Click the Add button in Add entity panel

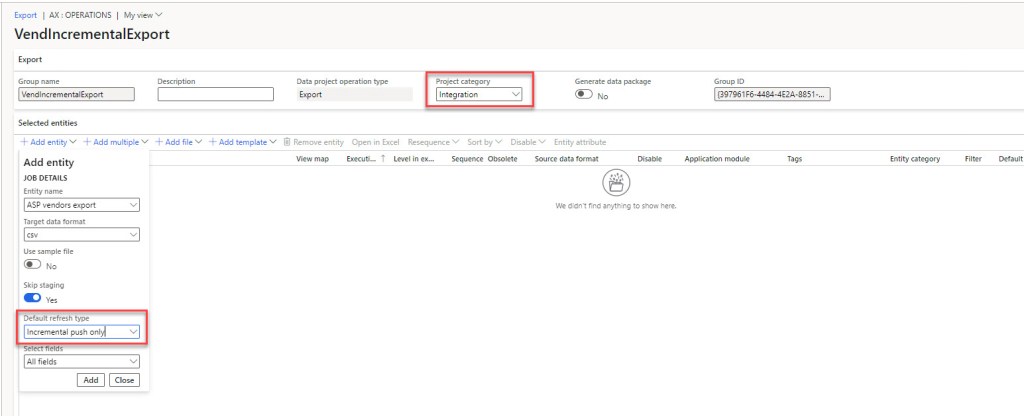[x=91, y=380]
